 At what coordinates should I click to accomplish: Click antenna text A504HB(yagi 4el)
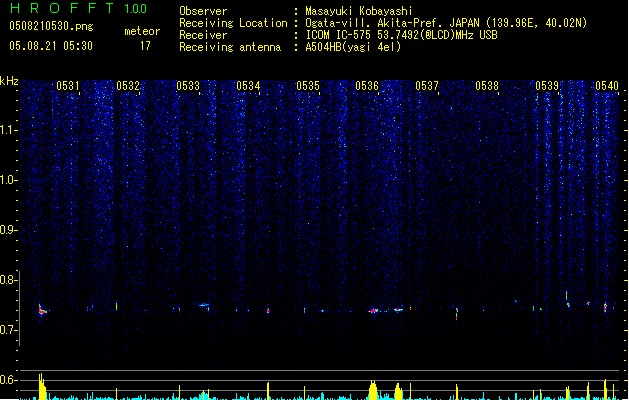353,47
